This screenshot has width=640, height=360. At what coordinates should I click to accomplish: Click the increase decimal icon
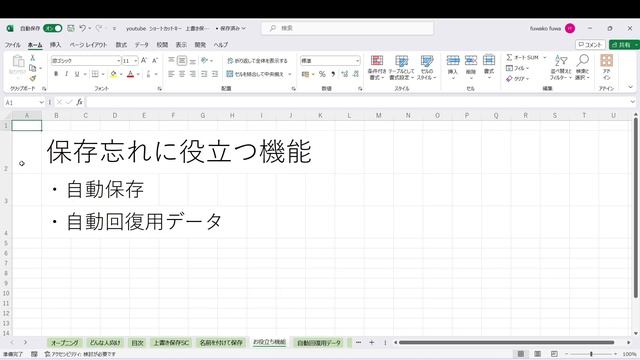tap(344, 74)
